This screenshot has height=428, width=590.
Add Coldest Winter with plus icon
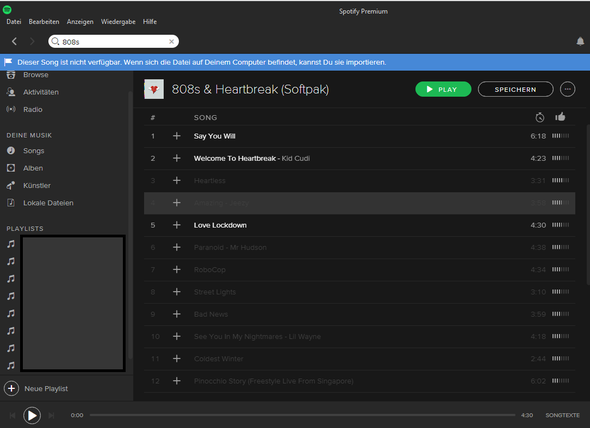(x=176, y=358)
